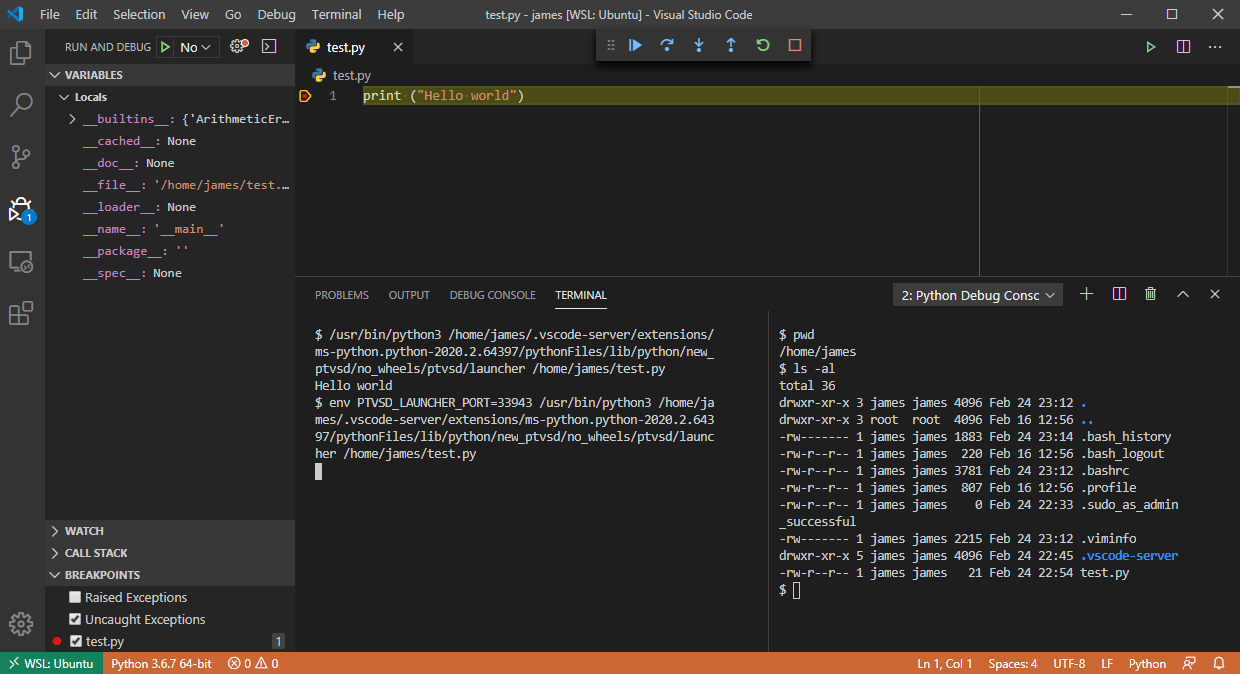Open the Debug menu
This screenshot has width=1240, height=674.
[x=276, y=14]
